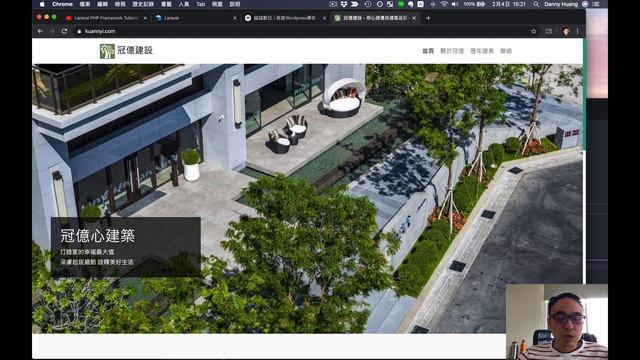The image size is (640, 360).
Task: Open the Chrome profile avatar
Action: 566,31
